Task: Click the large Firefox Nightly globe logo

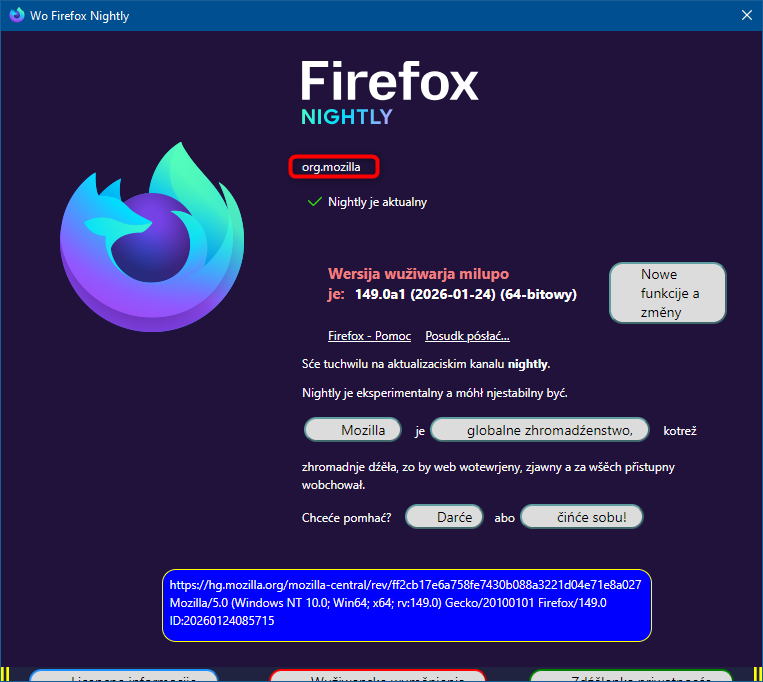Action: pyautogui.click(x=152, y=237)
